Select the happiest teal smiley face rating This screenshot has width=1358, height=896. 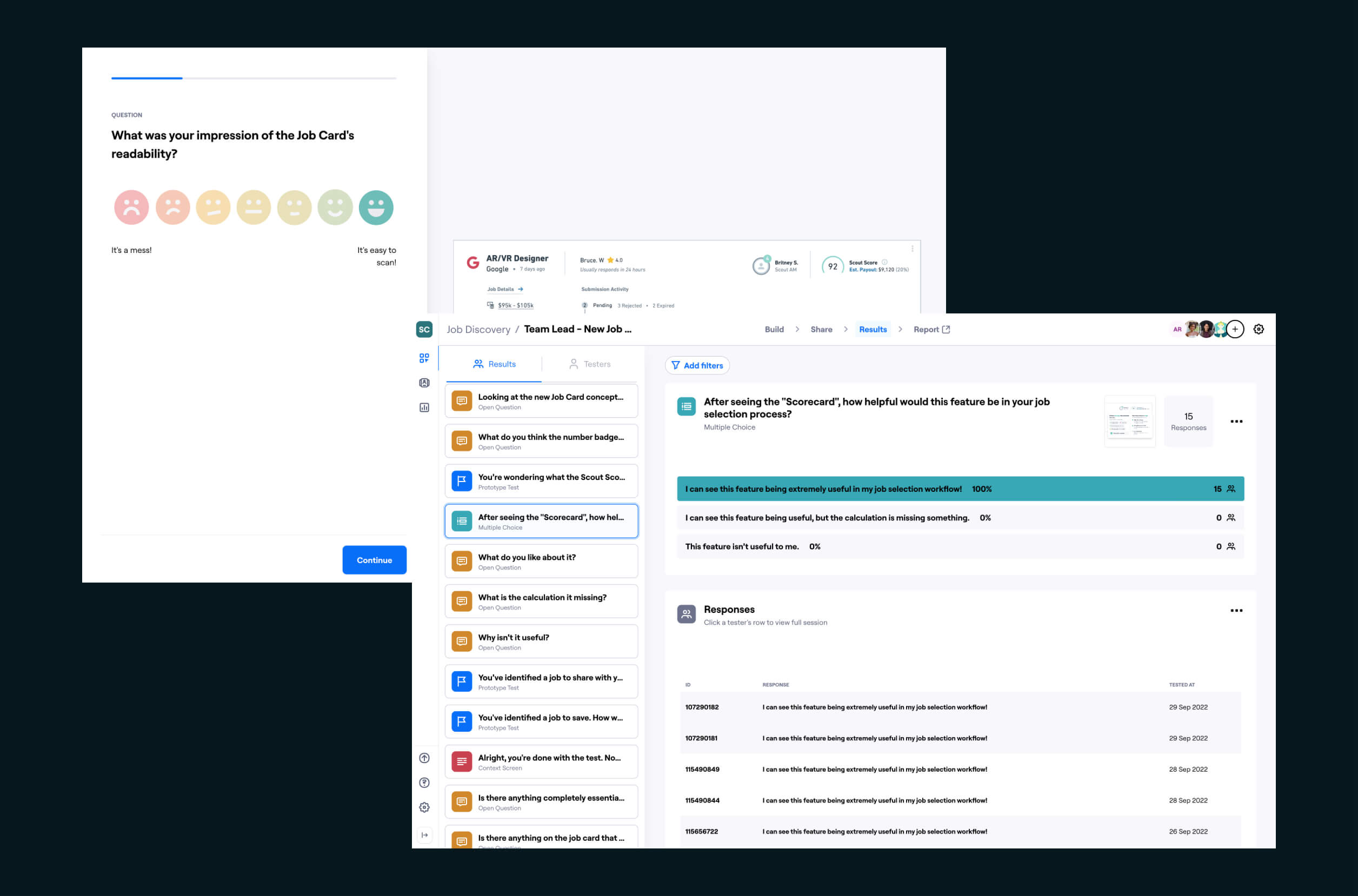click(x=376, y=208)
